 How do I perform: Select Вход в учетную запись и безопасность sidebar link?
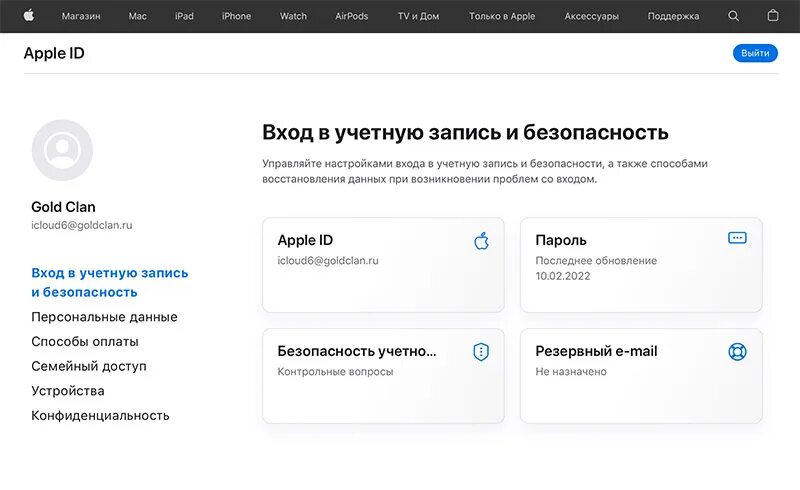(110, 282)
